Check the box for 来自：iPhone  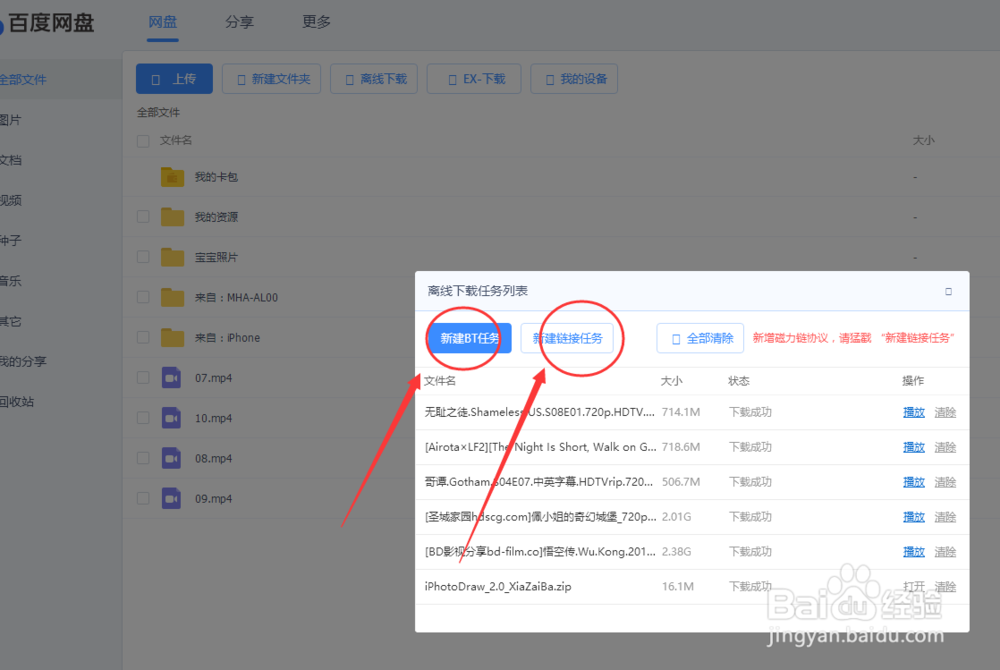coord(143,337)
